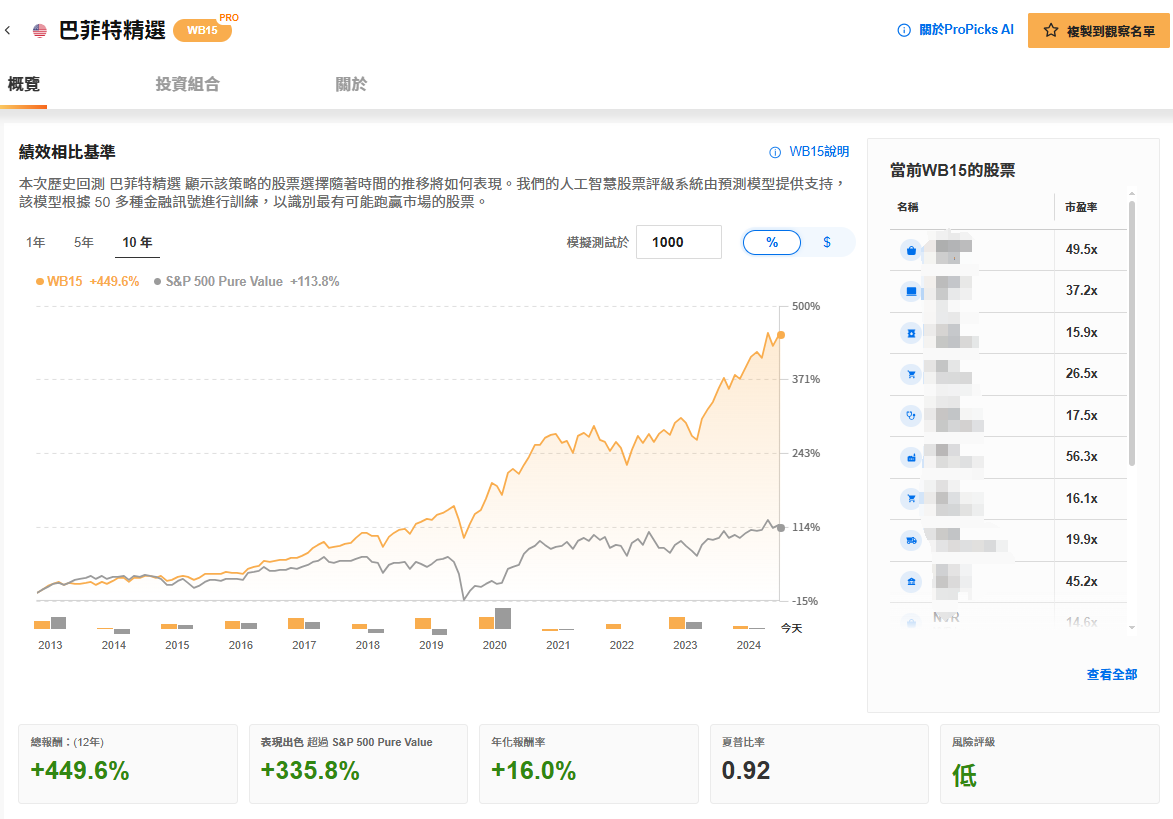Click the 49.5x P/E value

click(x=1082, y=250)
